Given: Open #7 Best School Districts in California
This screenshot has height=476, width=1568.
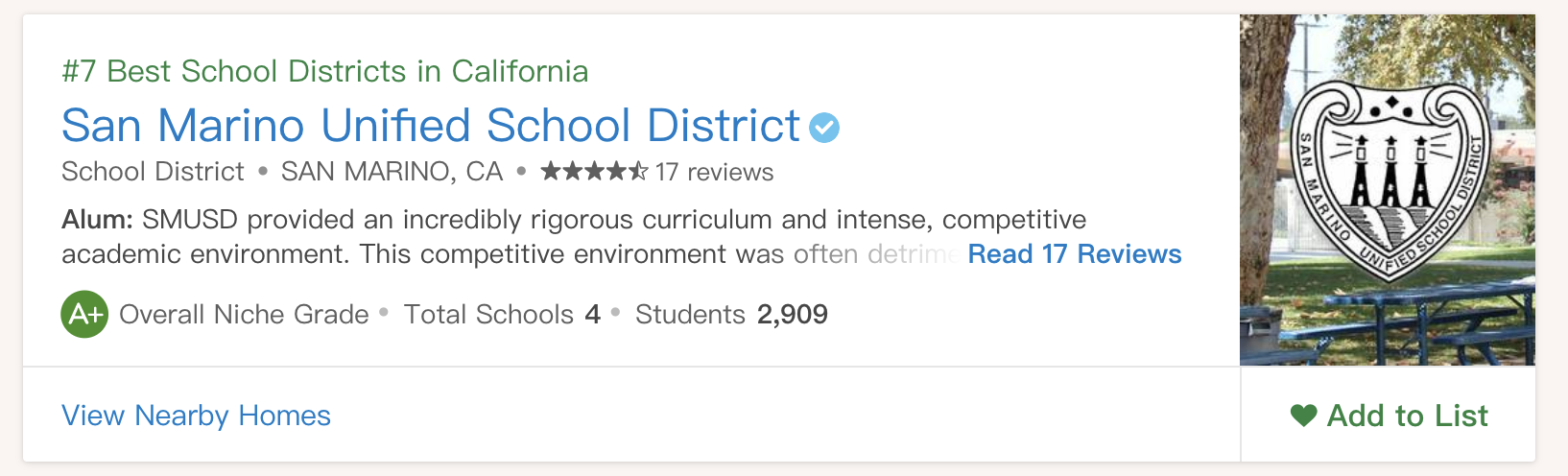Looking at the screenshot, I should point(324,71).
